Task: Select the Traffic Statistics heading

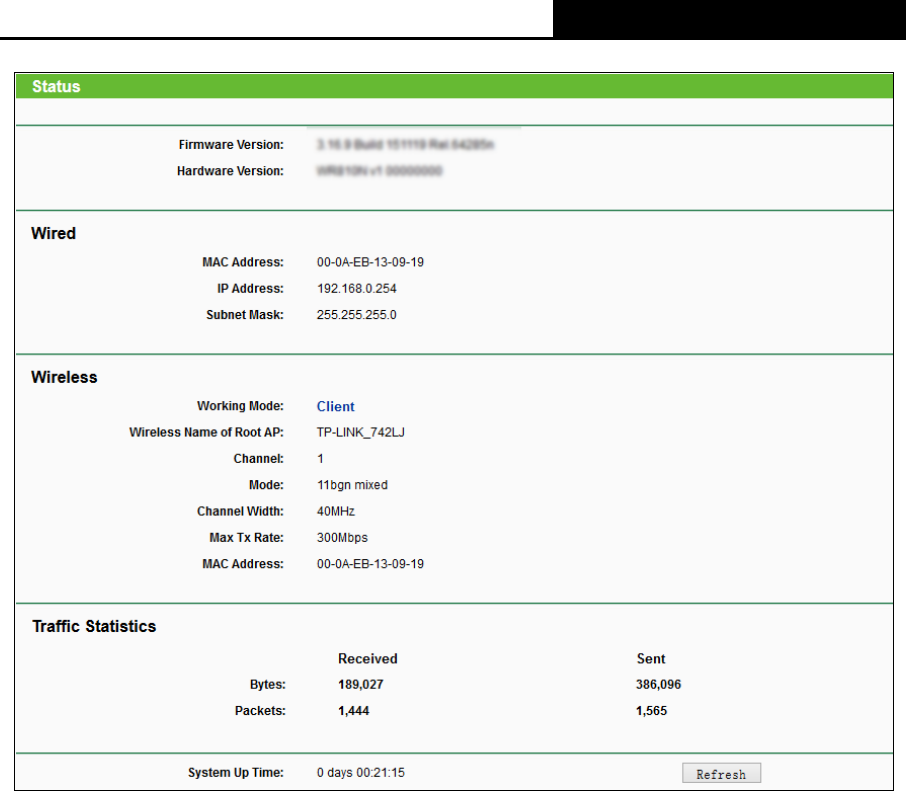Action: click(94, 626)
